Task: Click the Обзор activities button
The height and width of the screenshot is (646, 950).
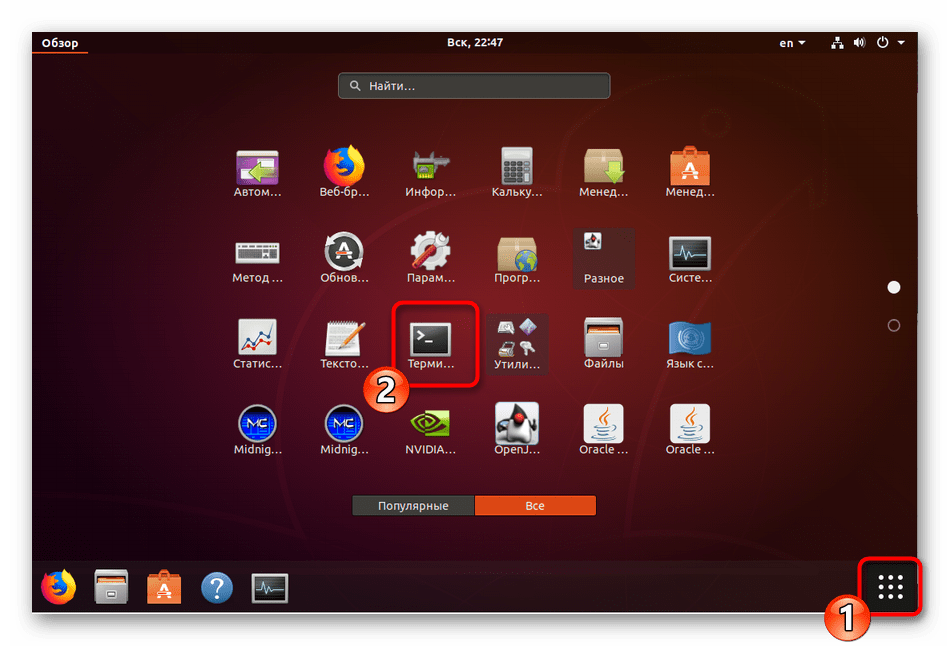Action: [x=60, y=43]
